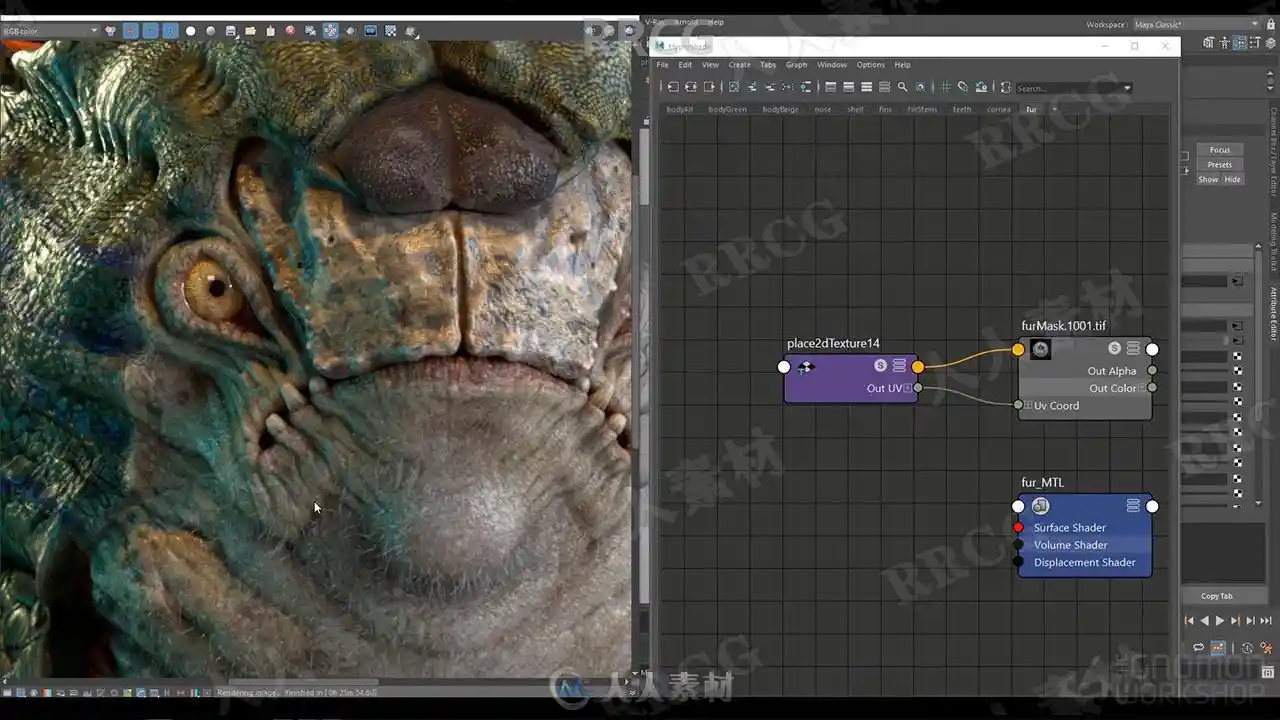Click the rearrange graph icon
This screenshot has height=720, width=1280.
[x=788, y=87]
